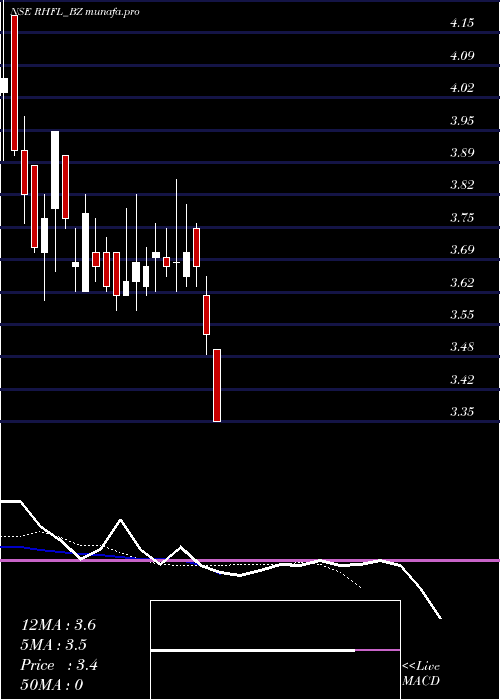The width and height of the screenshot is (500, 700).
Task: Click the 3.82 price axis label
Action: pos(462,185)
